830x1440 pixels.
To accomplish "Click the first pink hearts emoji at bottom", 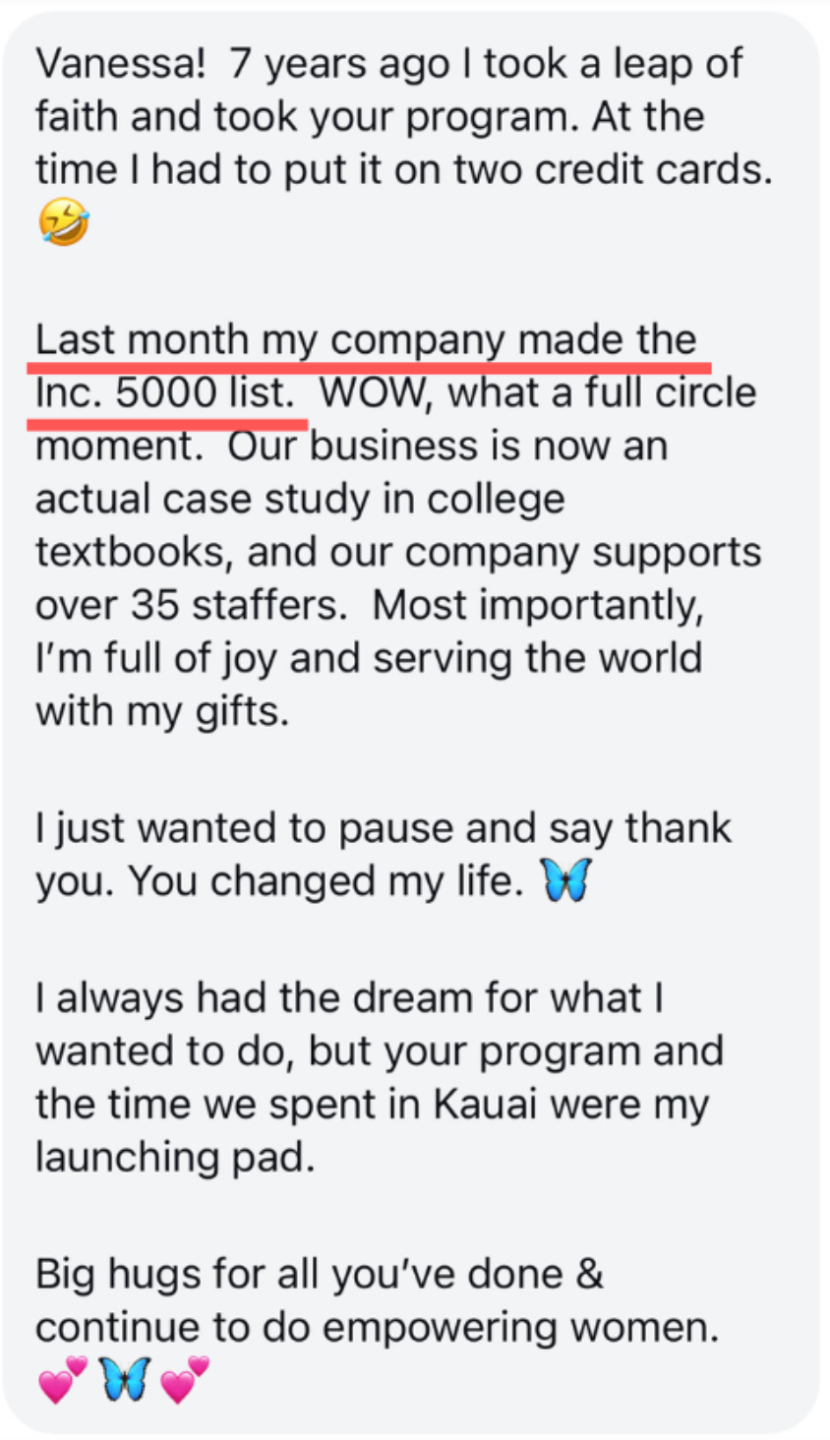I will click(63, 1379).
